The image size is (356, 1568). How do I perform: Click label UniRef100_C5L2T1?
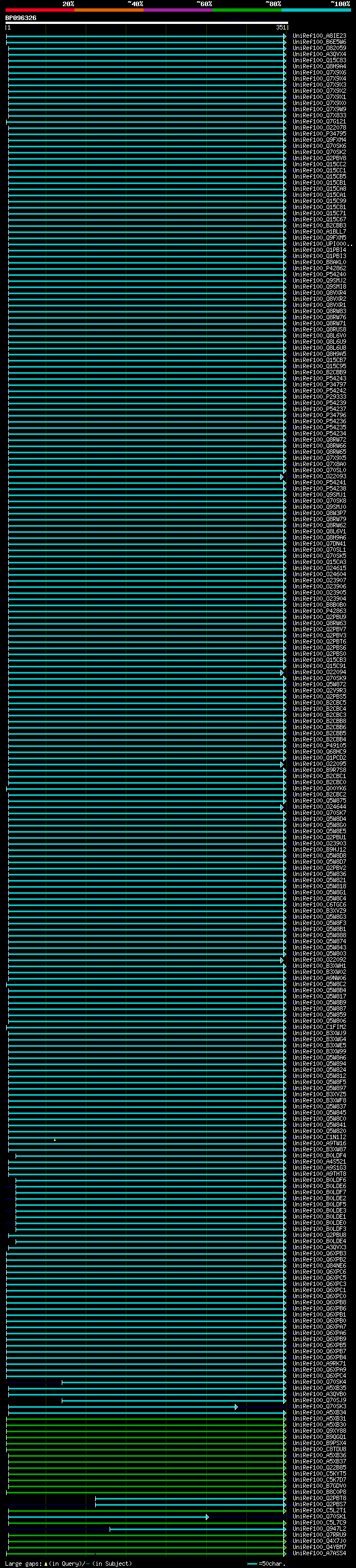319,1510
